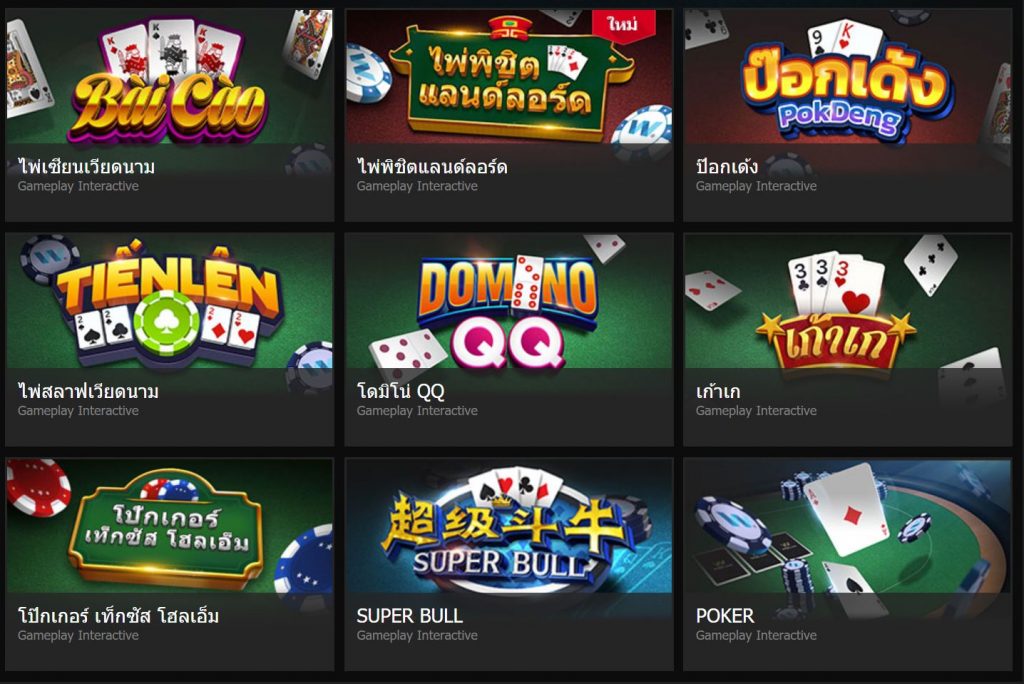The height and width of the screenshot is (684, 1024).
Task: Click the ไพ่พิชิตแลนด์ลอร์ด title text
Action: click(432, 167)
